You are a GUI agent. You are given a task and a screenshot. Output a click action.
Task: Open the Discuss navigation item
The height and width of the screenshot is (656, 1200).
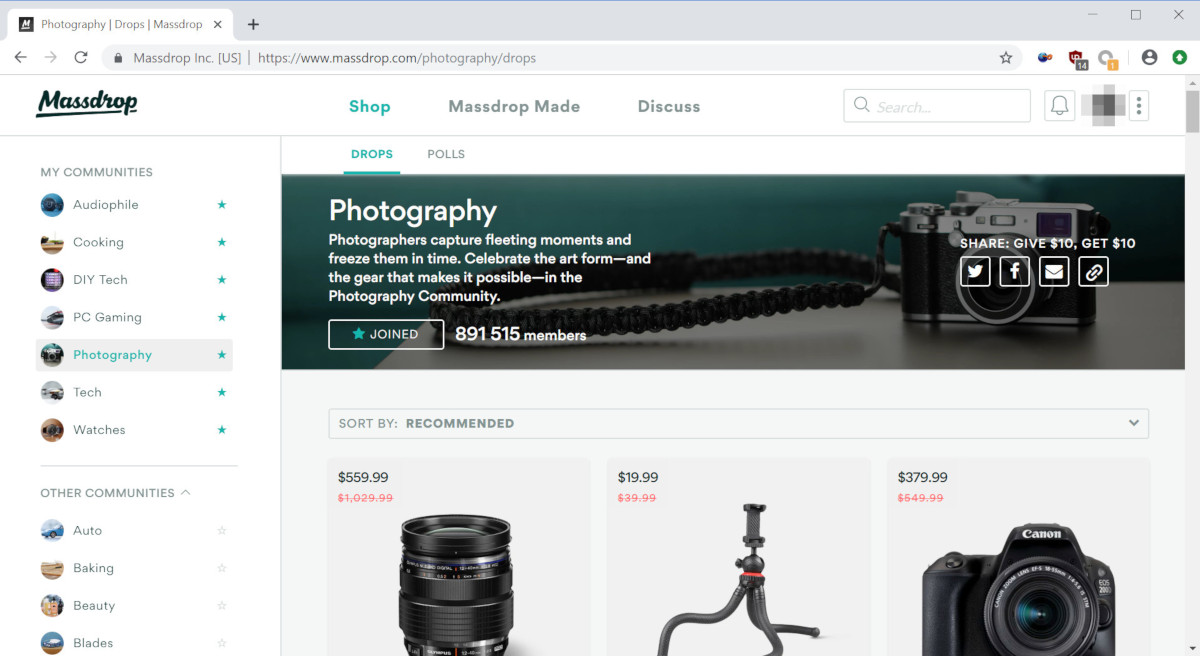click(669, 106)
